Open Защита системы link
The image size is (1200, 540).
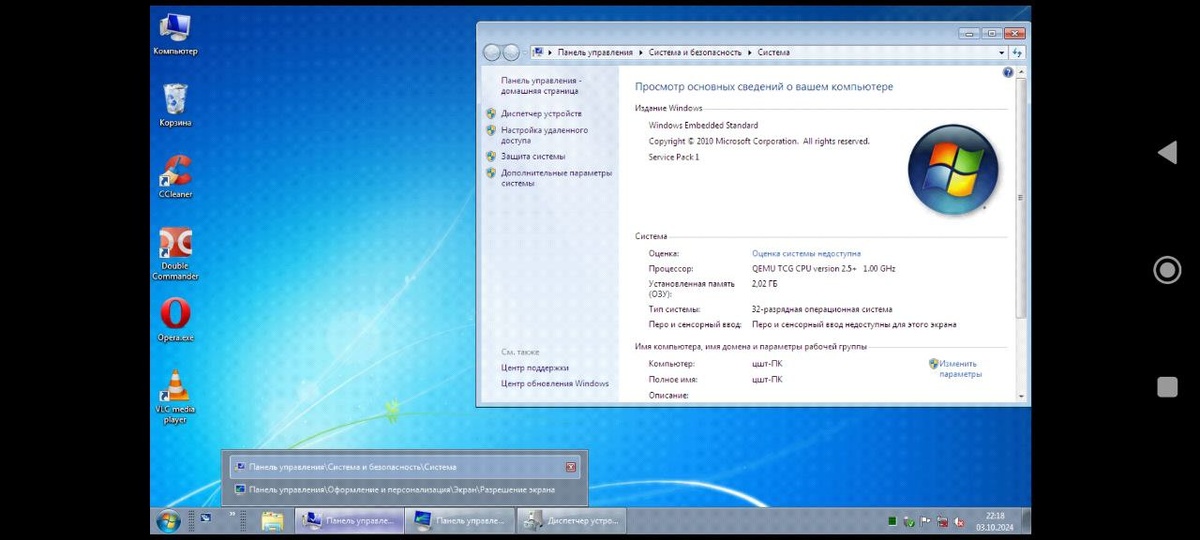(x=533, y=157)
